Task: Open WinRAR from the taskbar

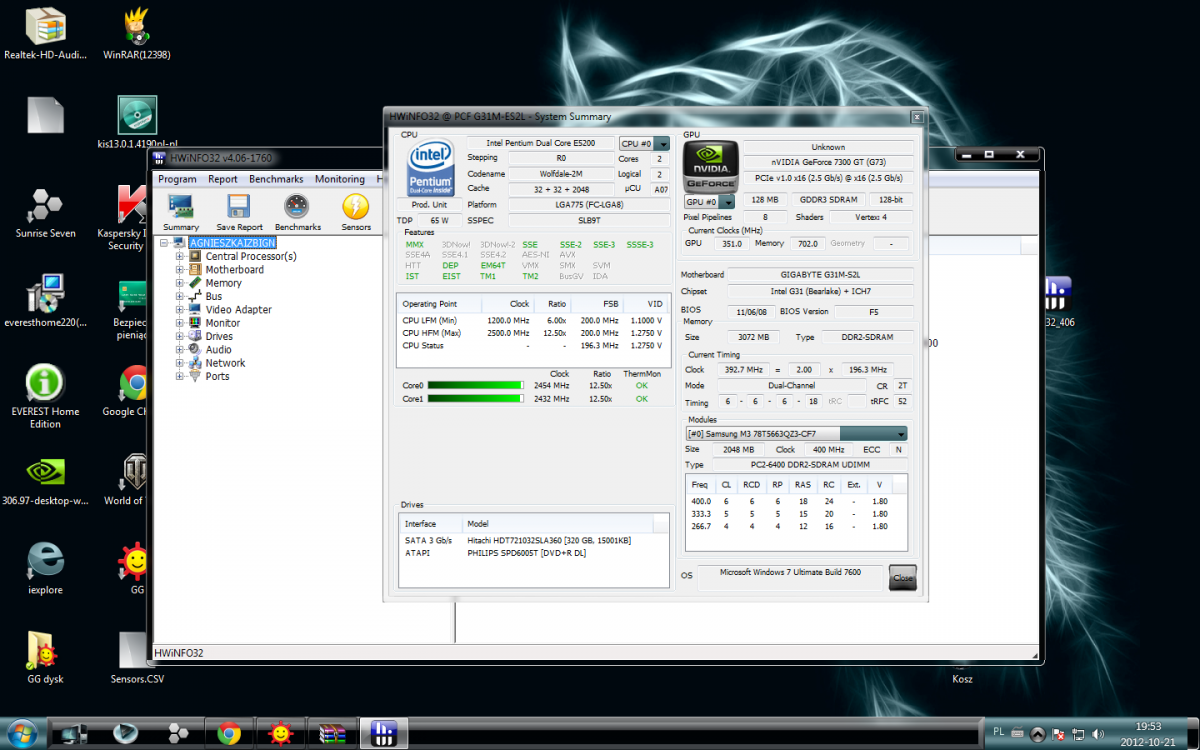Action: (332, 733)
